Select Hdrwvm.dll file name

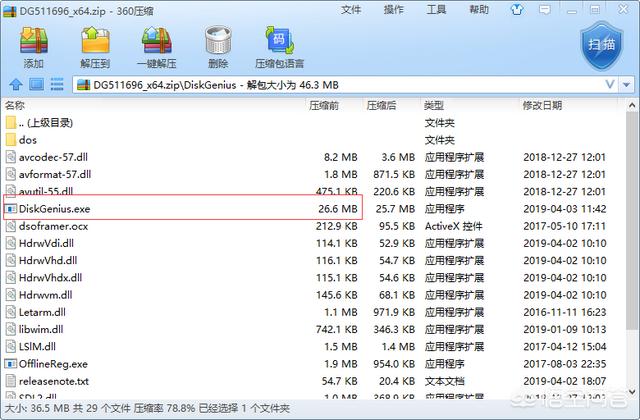46,295
